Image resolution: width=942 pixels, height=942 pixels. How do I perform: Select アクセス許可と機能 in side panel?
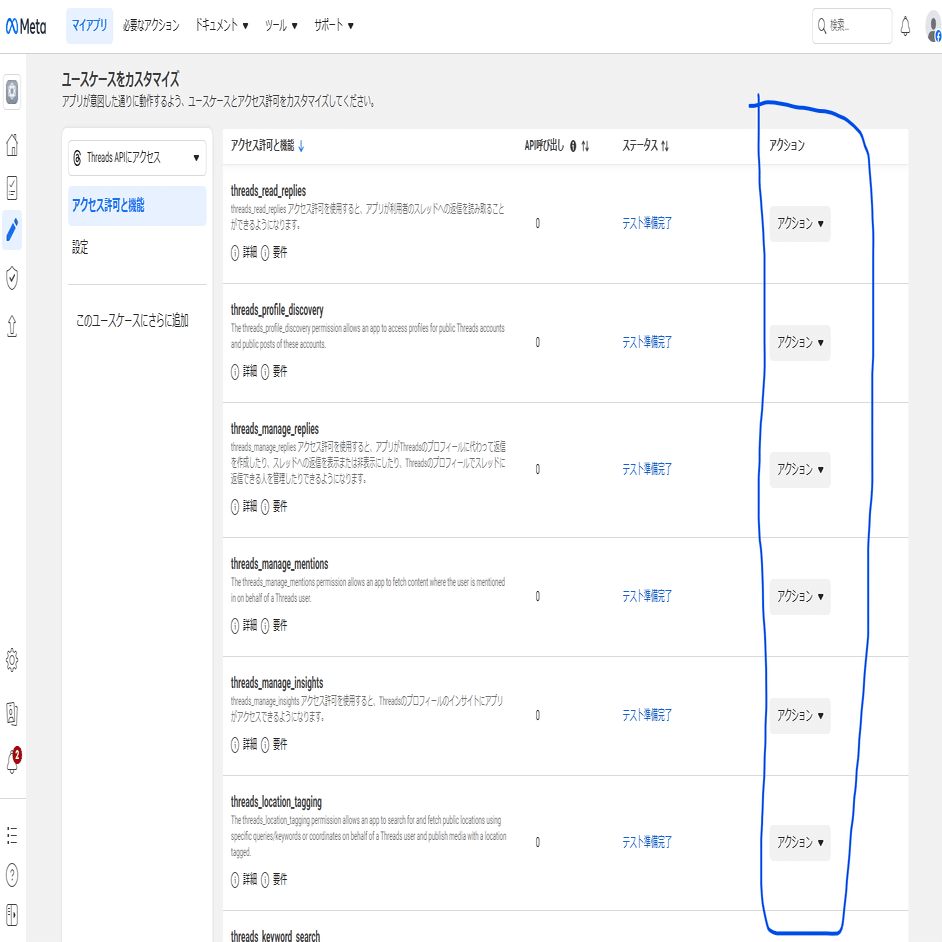(x=137, y=205)
